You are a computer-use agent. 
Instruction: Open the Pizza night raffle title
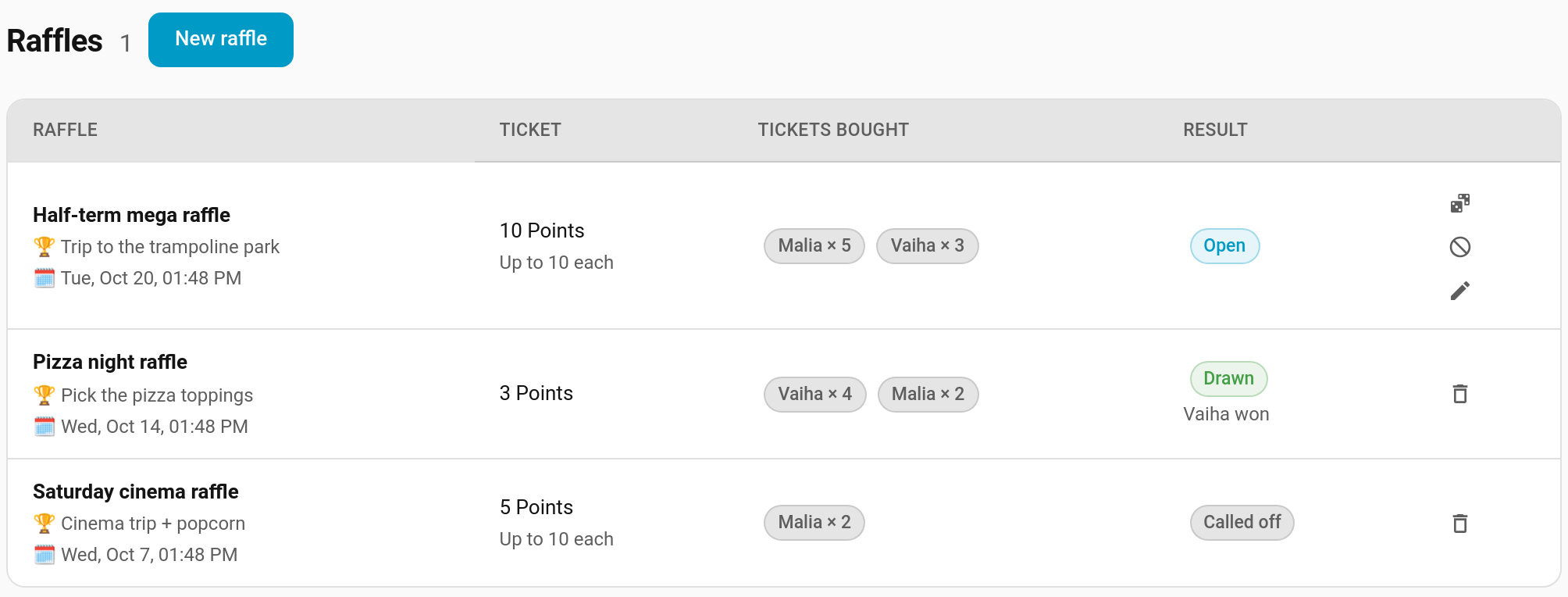click(110, 362)
